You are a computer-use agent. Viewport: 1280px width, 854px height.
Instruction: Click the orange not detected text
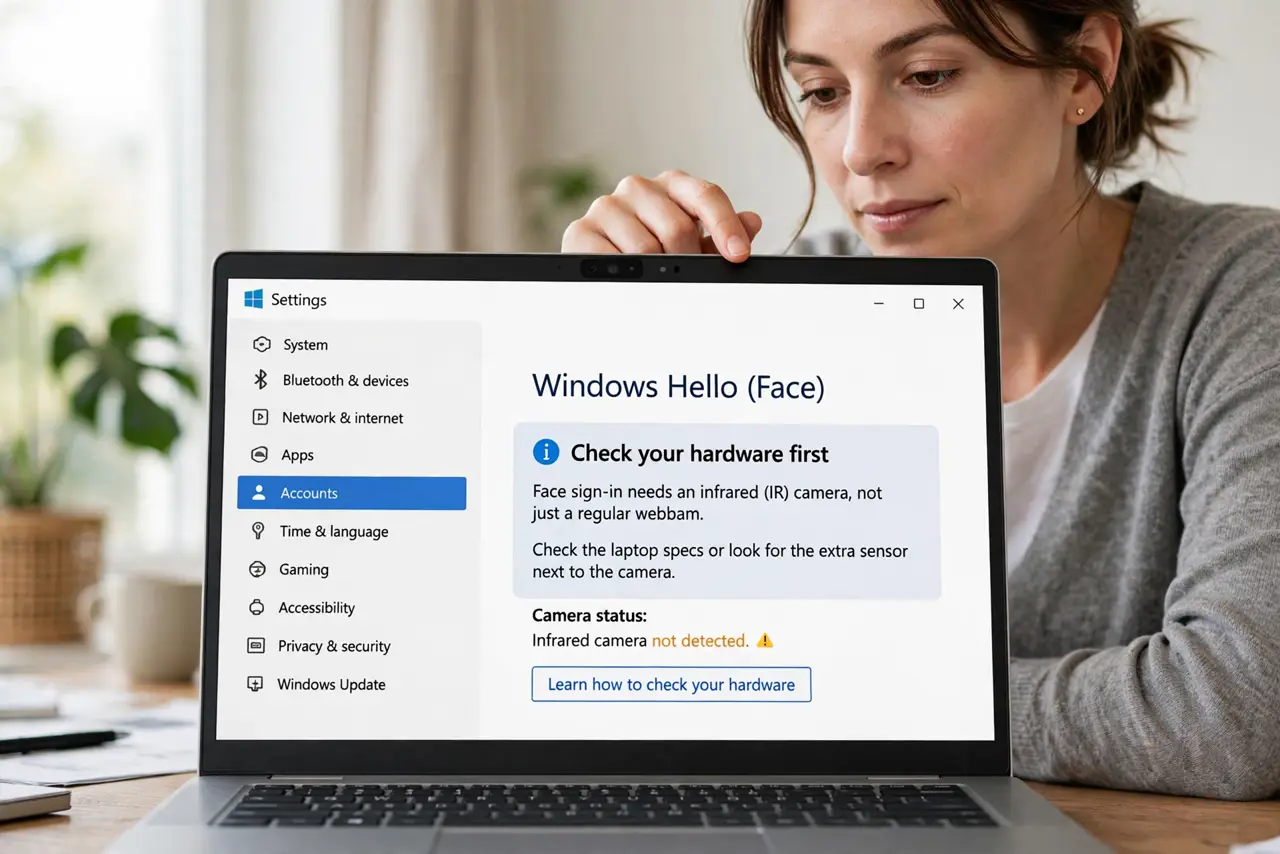700,640
